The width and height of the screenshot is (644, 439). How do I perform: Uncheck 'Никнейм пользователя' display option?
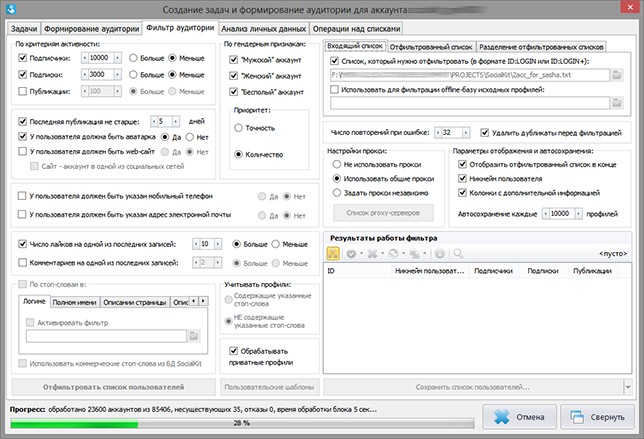(x=462, y=179)
